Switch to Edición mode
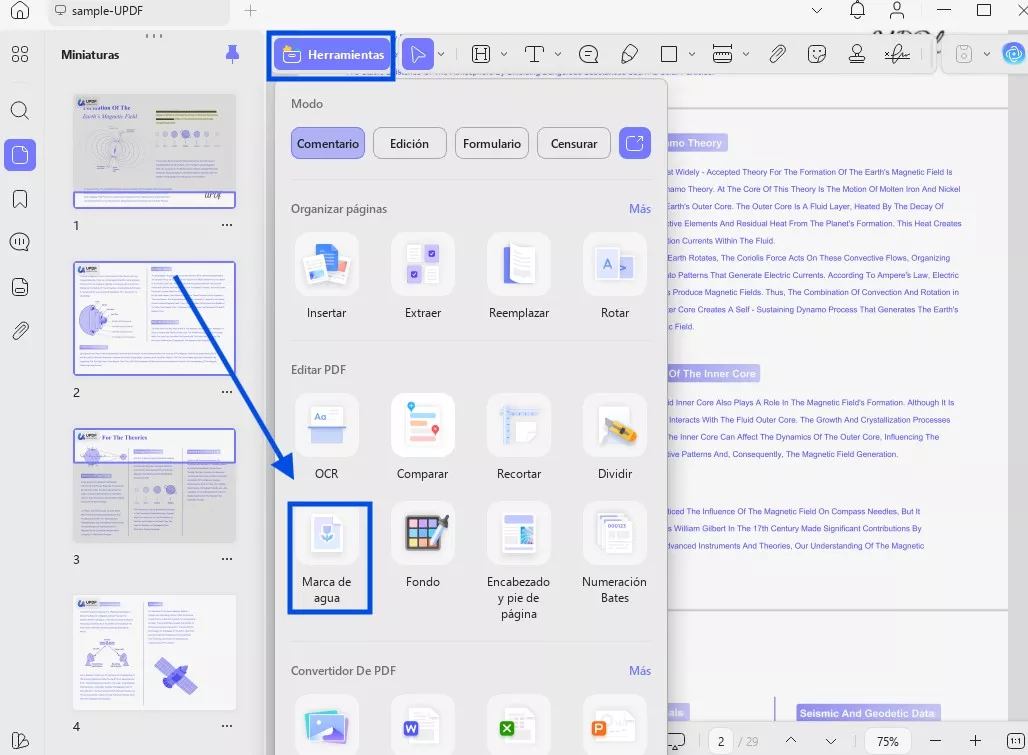The height and width of the screenshot is (755, 1028). [x=410, y=144]
